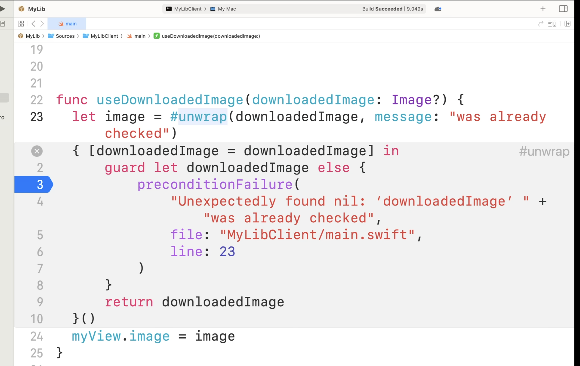
Task: Go back in editor history
Action: coord(33,24)
